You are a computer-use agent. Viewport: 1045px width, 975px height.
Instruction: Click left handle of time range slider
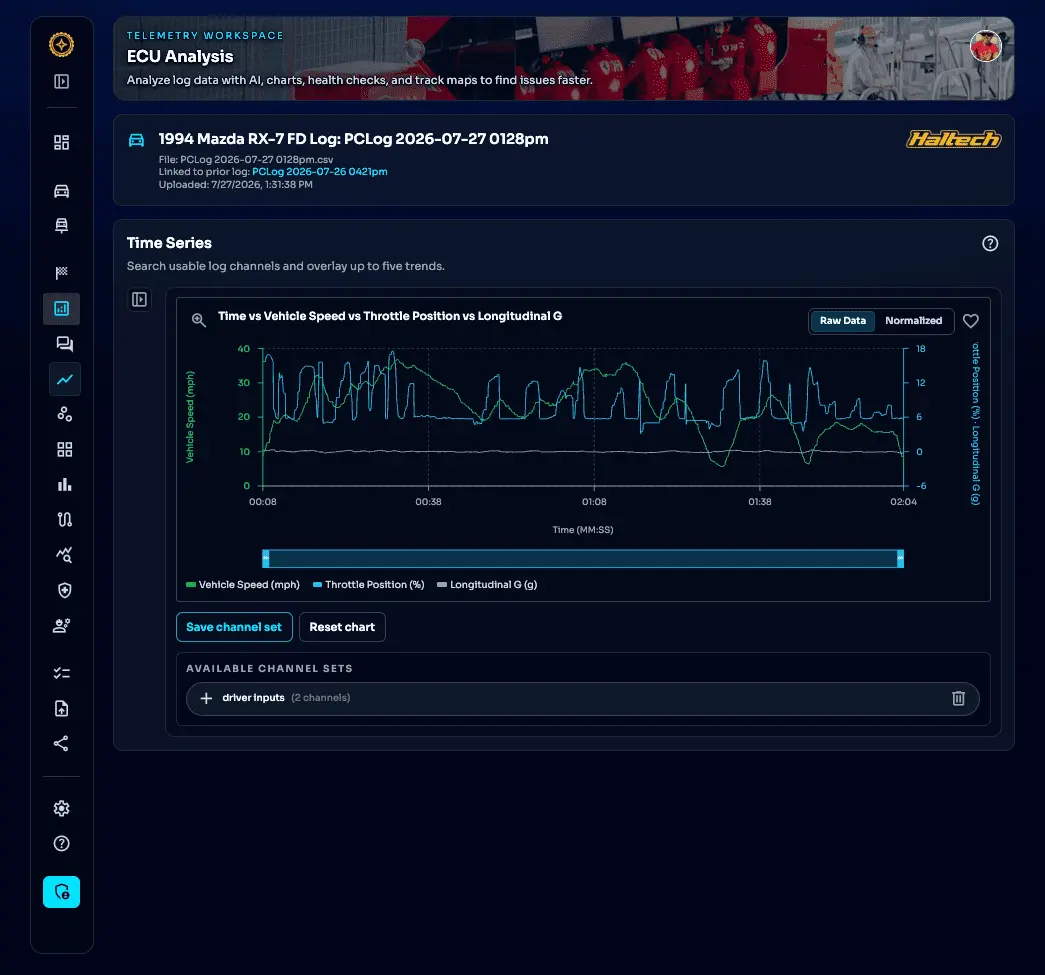coord(266,558)
